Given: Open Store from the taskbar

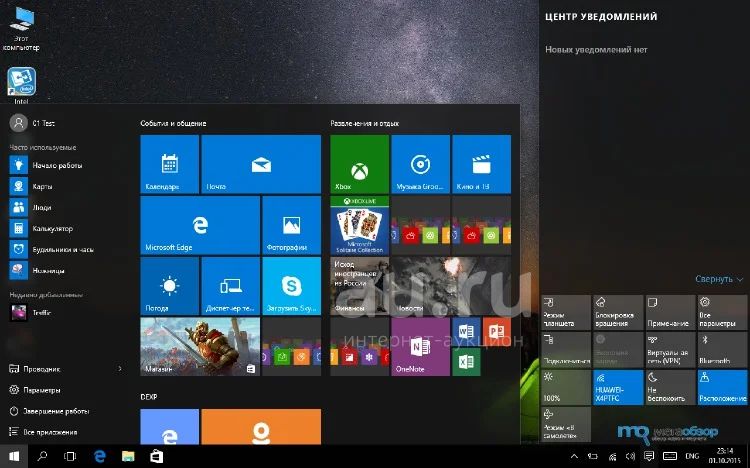Looking at the screenshot, I should coord(156,456).
